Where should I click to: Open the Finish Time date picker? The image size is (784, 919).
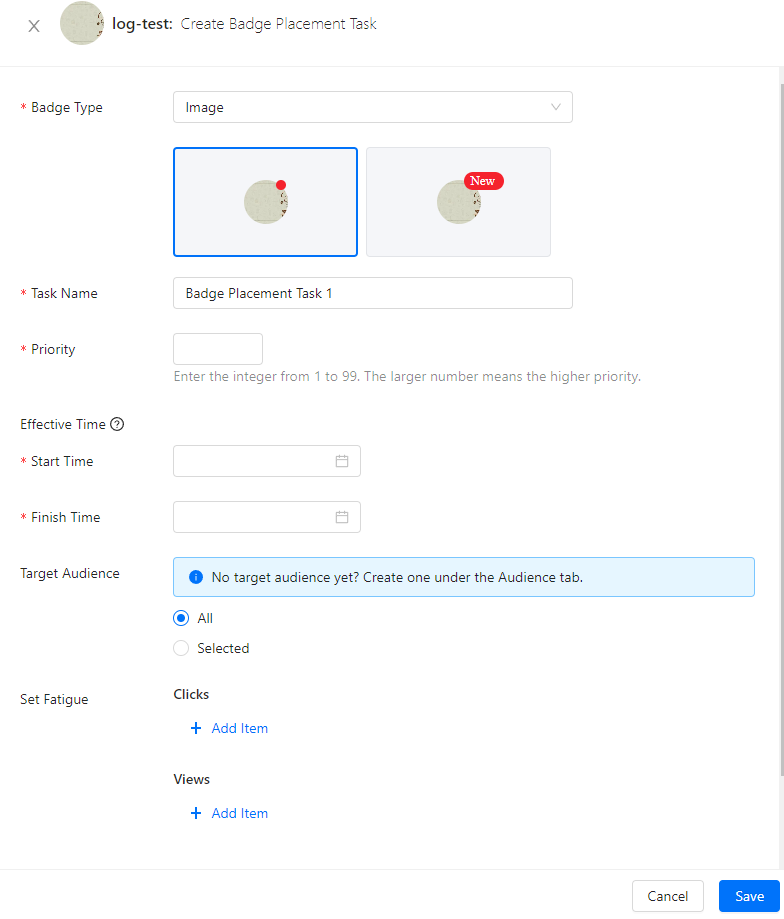coord(256,517)
